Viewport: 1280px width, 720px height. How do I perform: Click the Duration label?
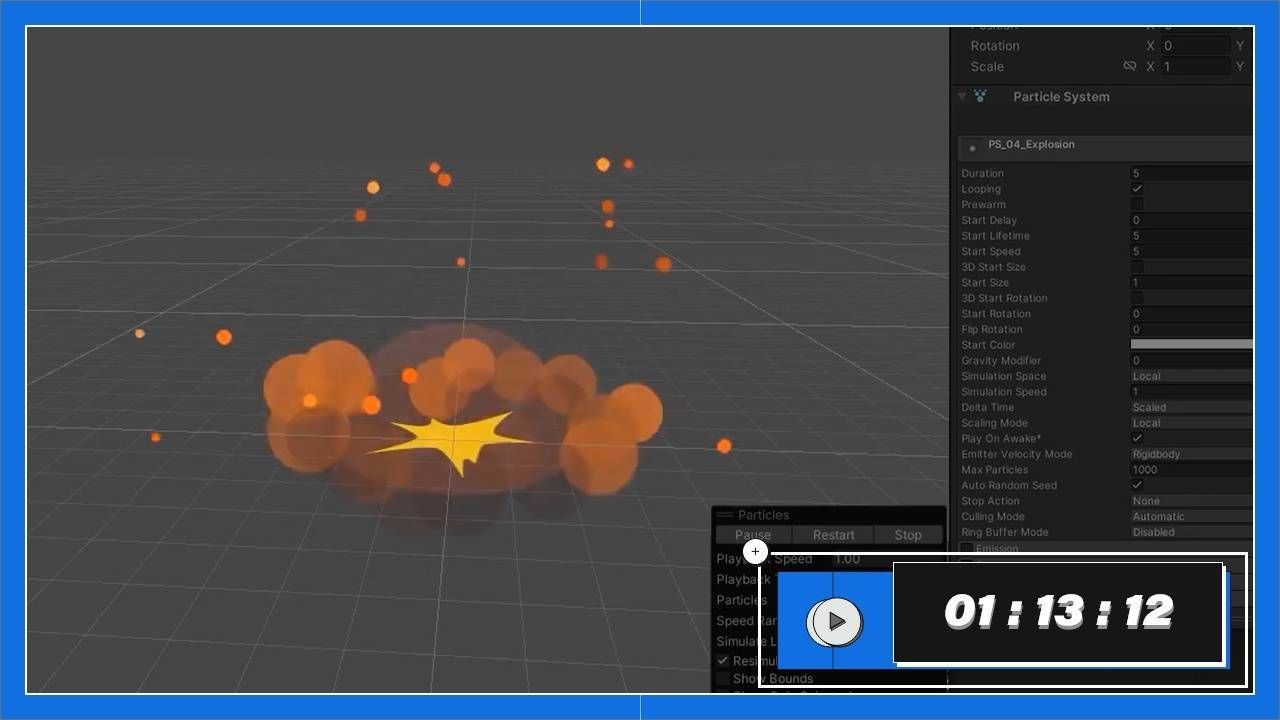tap(982, 173)
